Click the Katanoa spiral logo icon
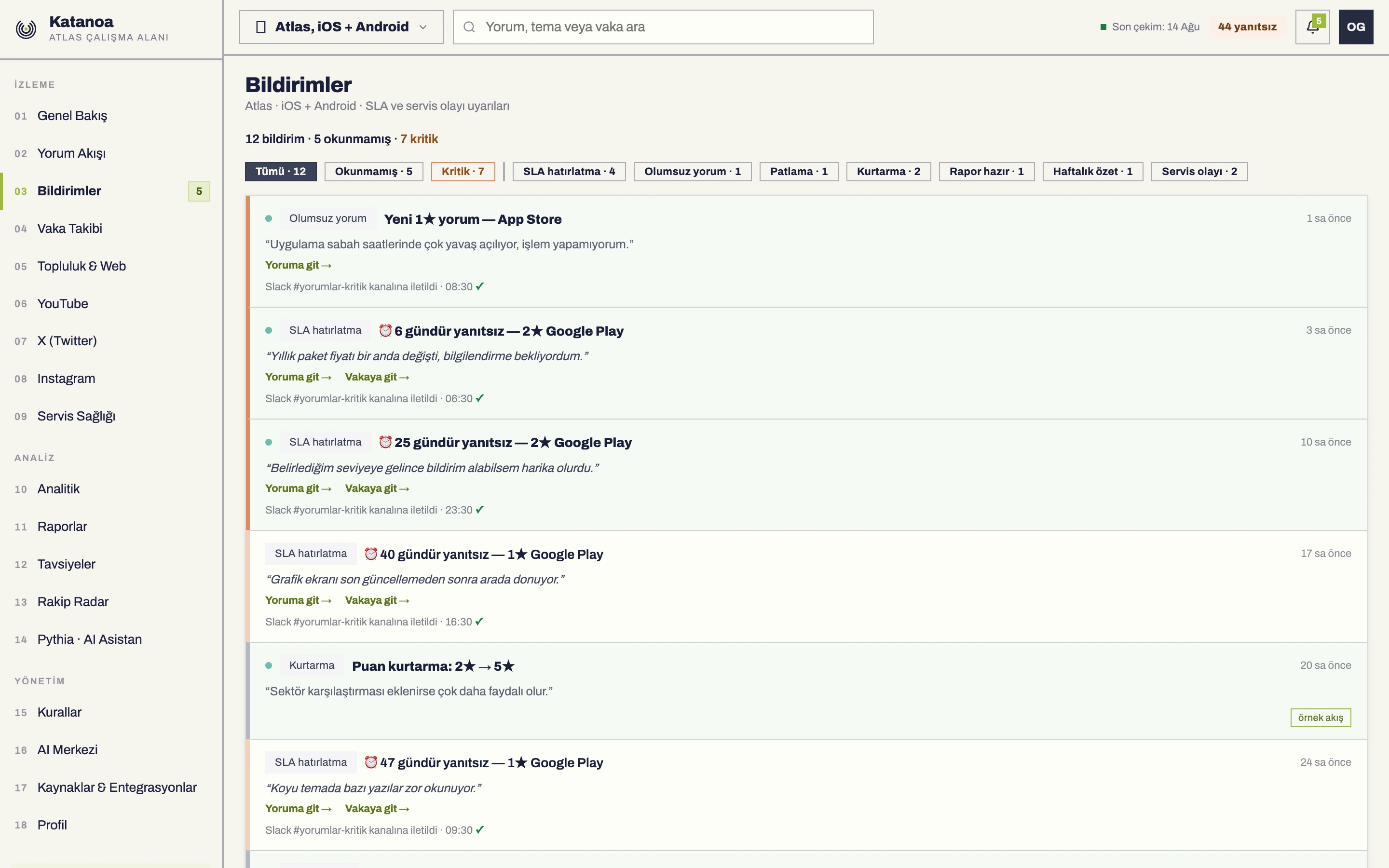This screenshot has width=1389, height=868. pyautogui.click(x=26, y=29)
